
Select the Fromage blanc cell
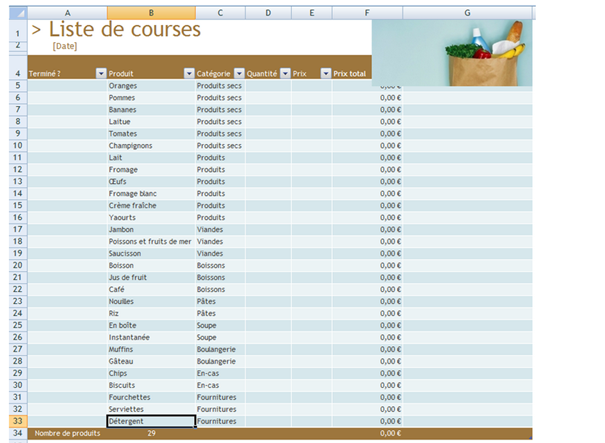point(151,193)
